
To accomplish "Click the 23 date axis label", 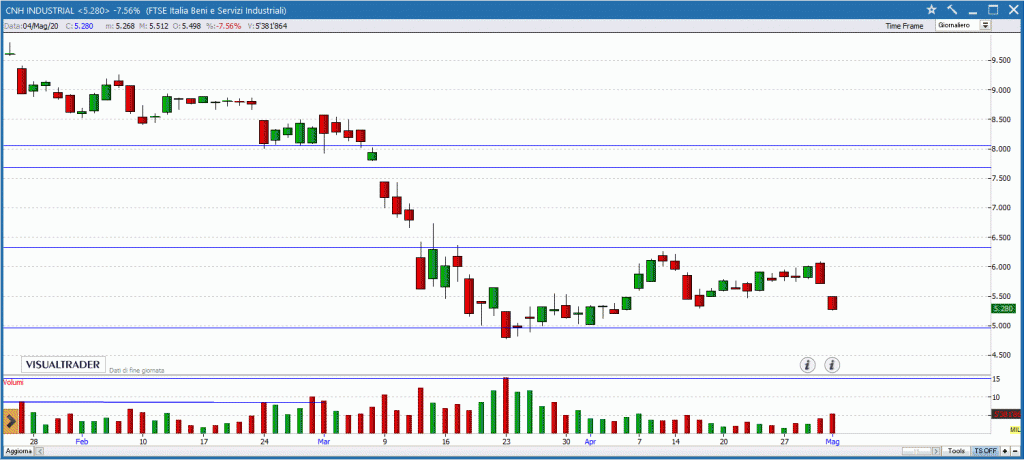I will [506, 442].
